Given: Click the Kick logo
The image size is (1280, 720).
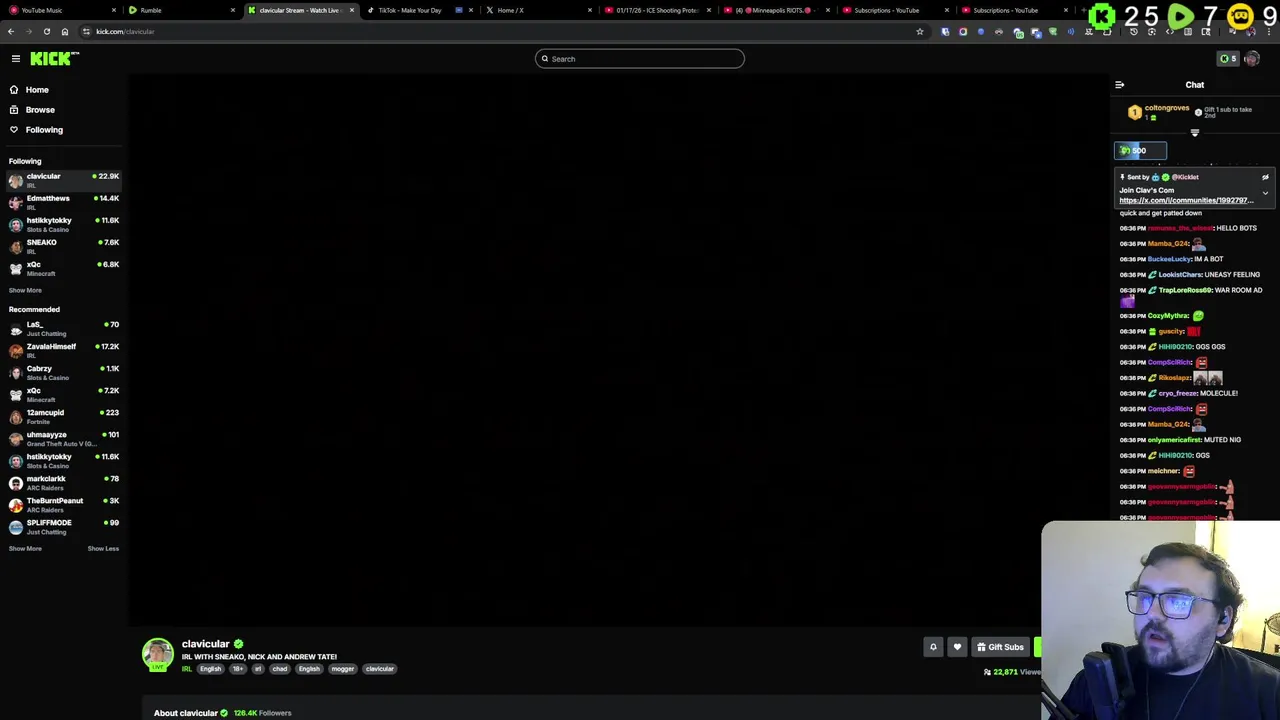Looking at the screenshot, I should coord(54,59).
